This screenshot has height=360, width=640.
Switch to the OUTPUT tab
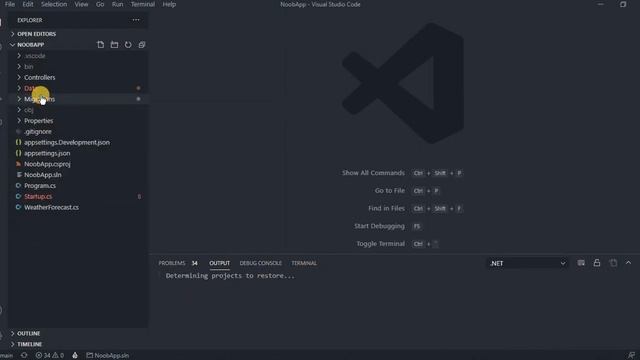coord(220,263)
